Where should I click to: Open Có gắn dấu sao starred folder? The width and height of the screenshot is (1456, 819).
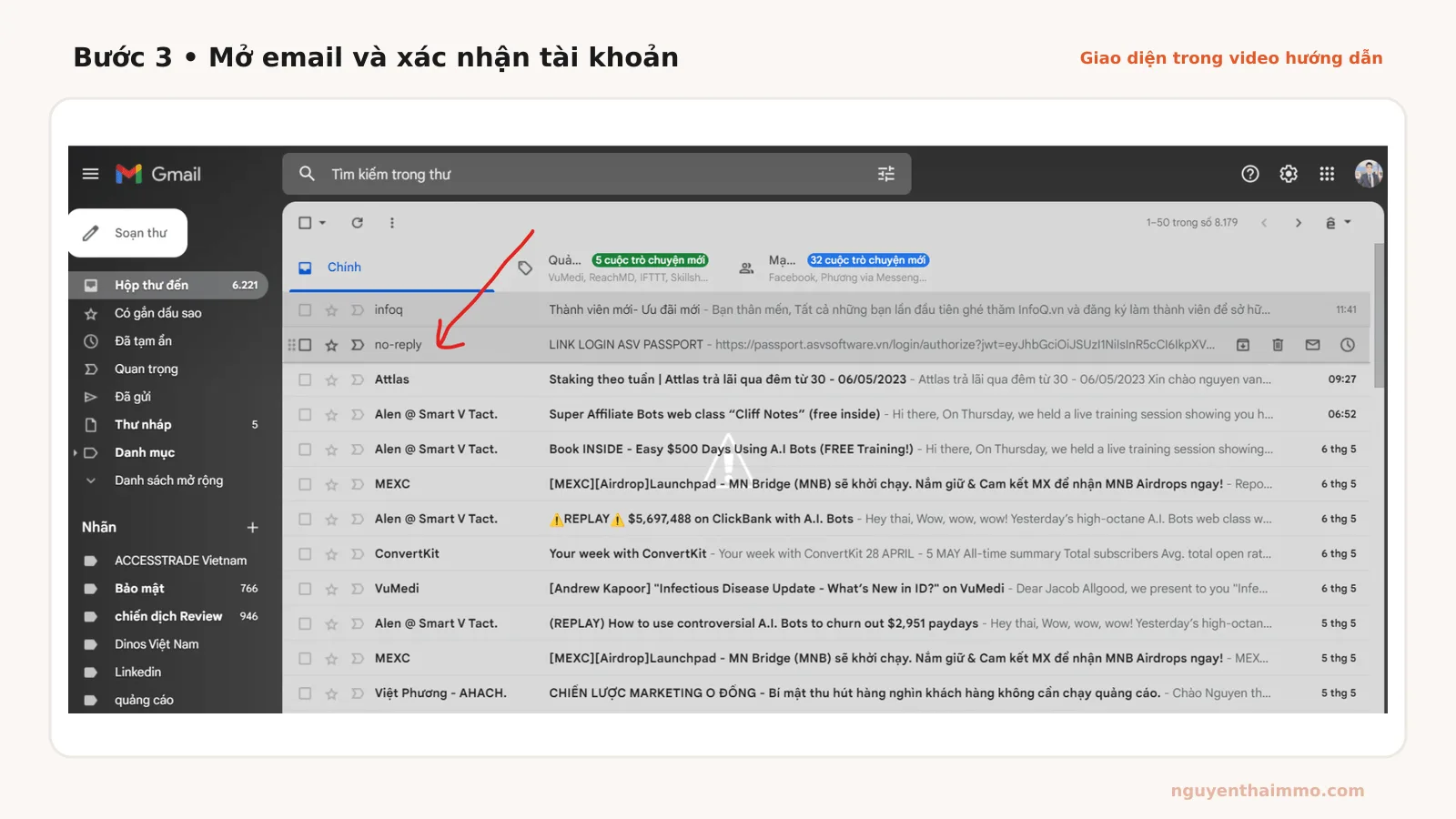click(169, 313)
